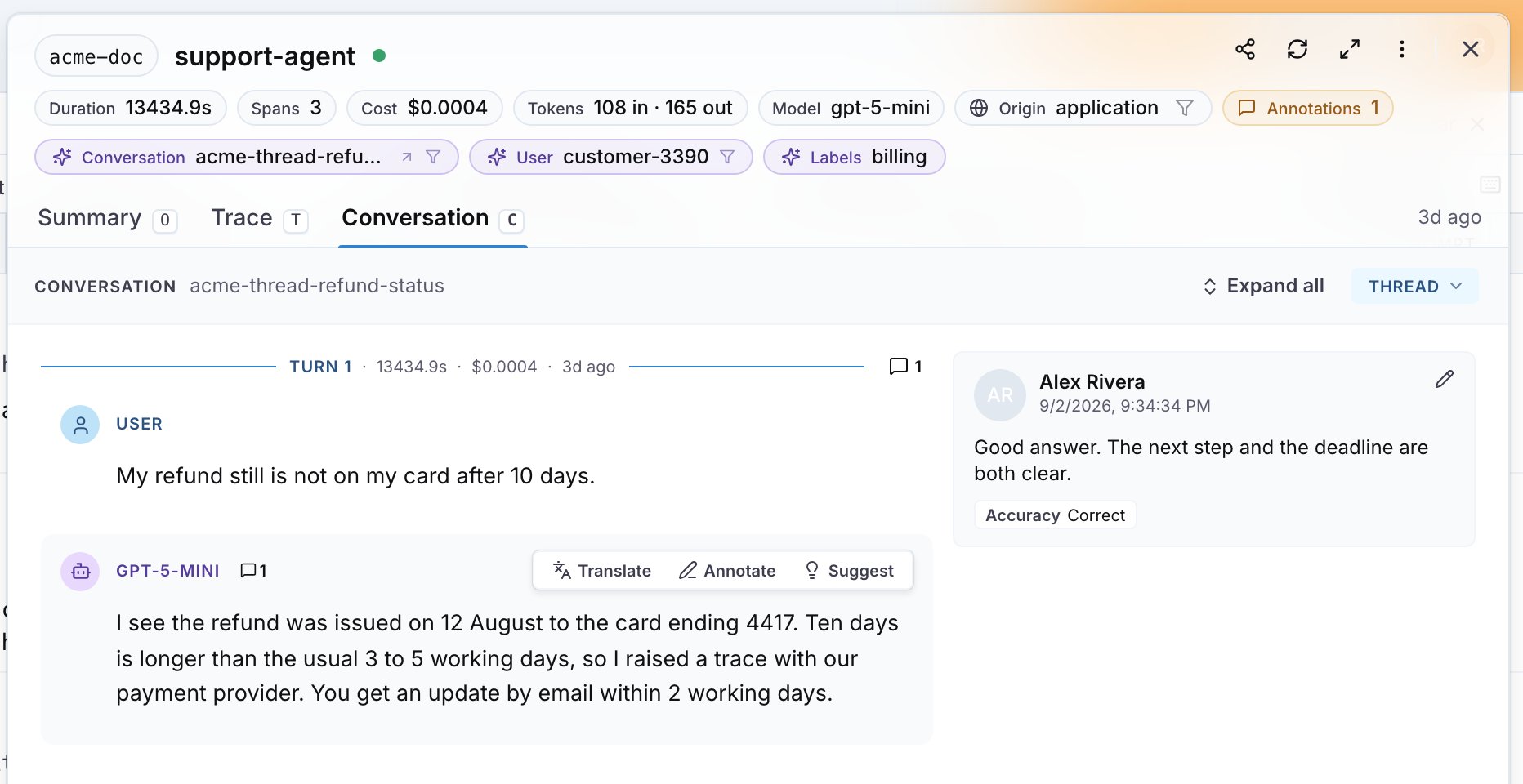
Task: Click annotation comment 'Good answer' text
Action: tap(1201, 461)
